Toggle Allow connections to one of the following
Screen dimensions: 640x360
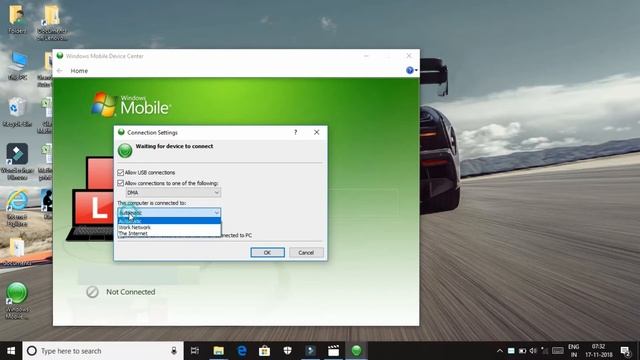coord(120,183)
